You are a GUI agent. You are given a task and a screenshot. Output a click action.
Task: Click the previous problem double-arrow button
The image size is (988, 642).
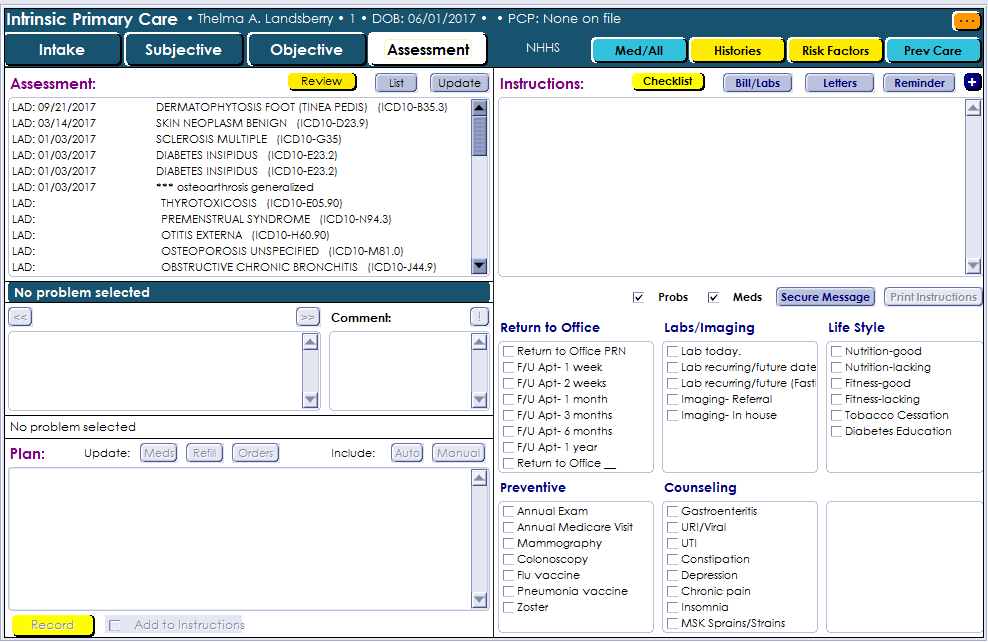[21, 317]
